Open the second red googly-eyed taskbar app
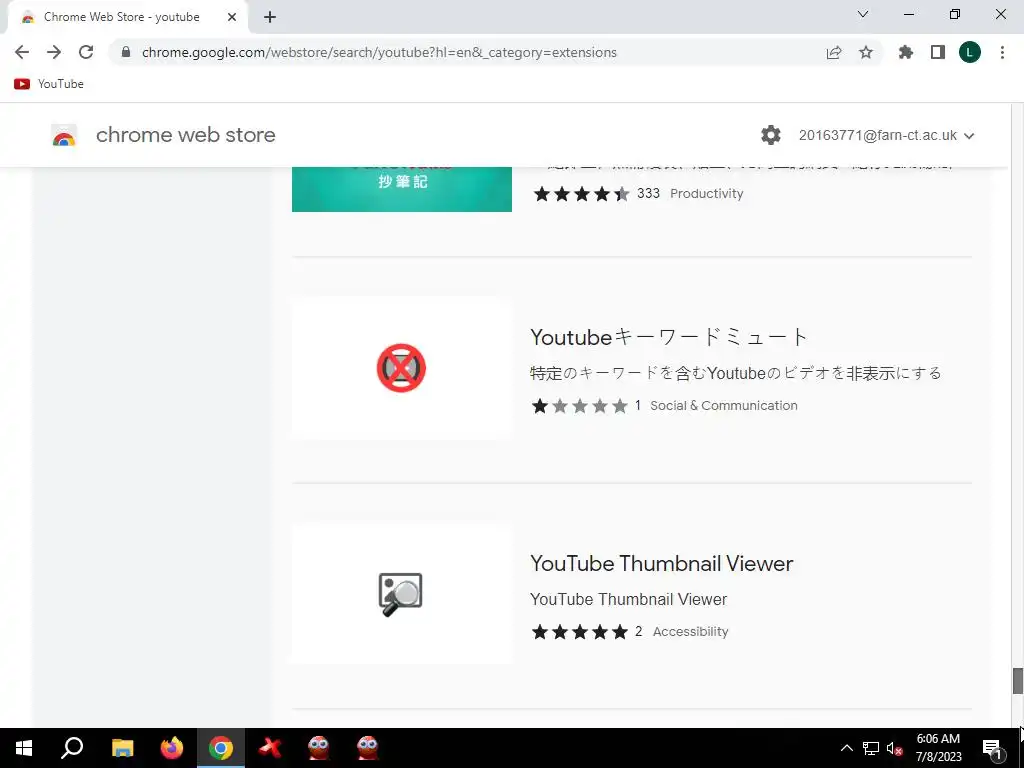The width and height of the screenshot is (1024, 768). click(x=368, y=748)
